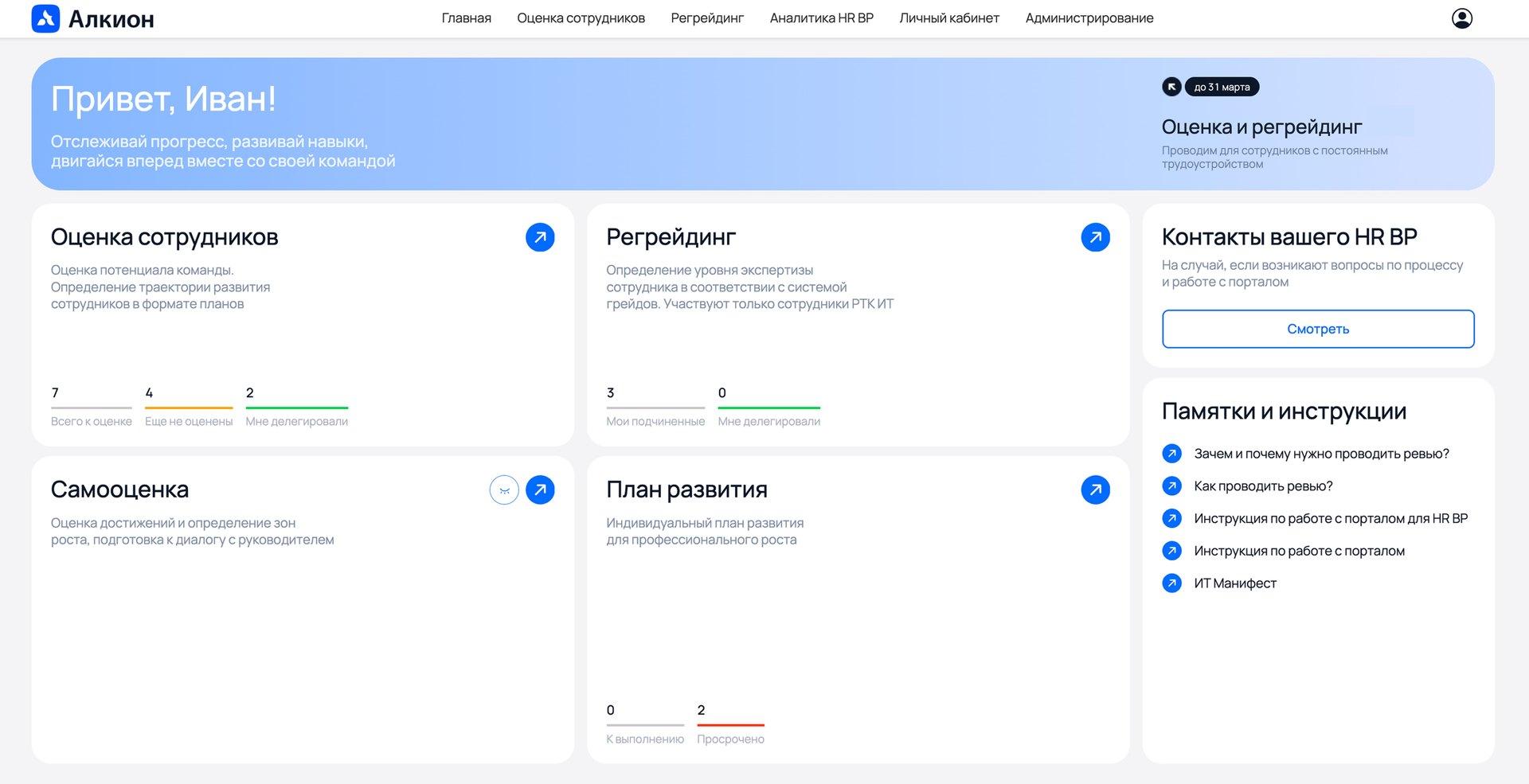Click Оценка и регрейдинг banner heading
Image resolution: width=1529 pixels, height=784 pixels.
click(x=1261, y=127)
